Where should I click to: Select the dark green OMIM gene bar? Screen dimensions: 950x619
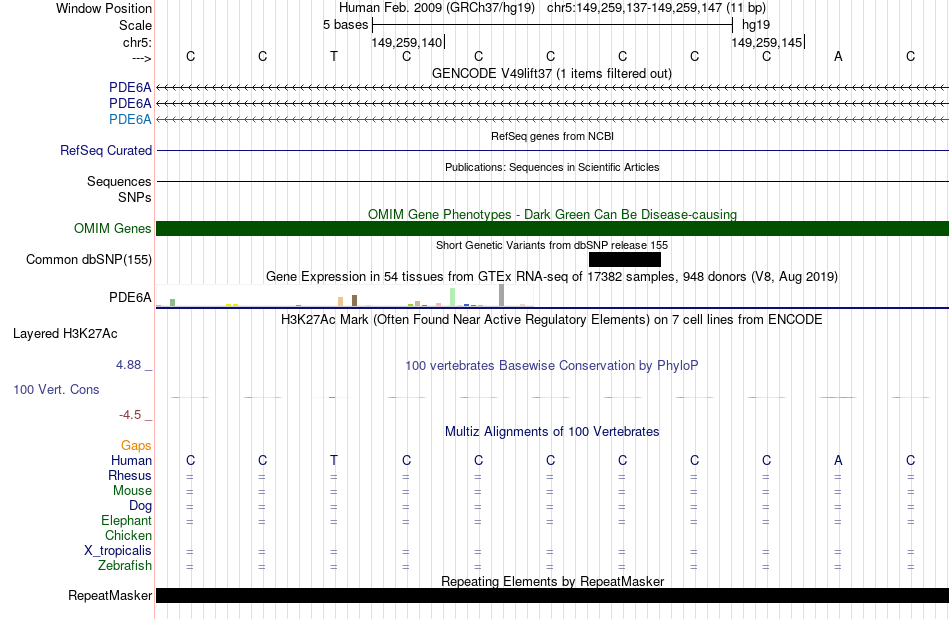[x=552, y=228]
